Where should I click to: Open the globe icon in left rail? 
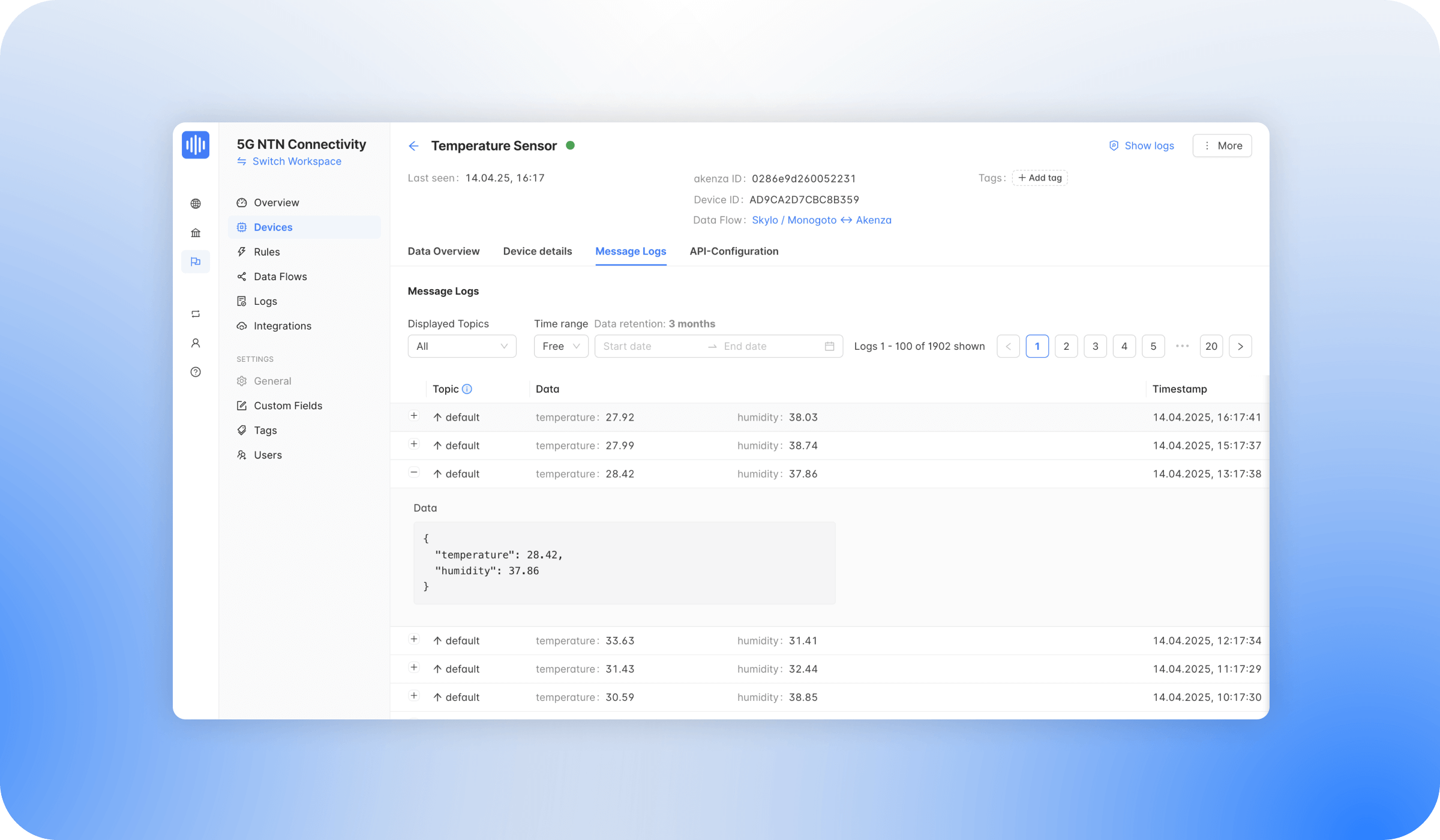point(196,204)
